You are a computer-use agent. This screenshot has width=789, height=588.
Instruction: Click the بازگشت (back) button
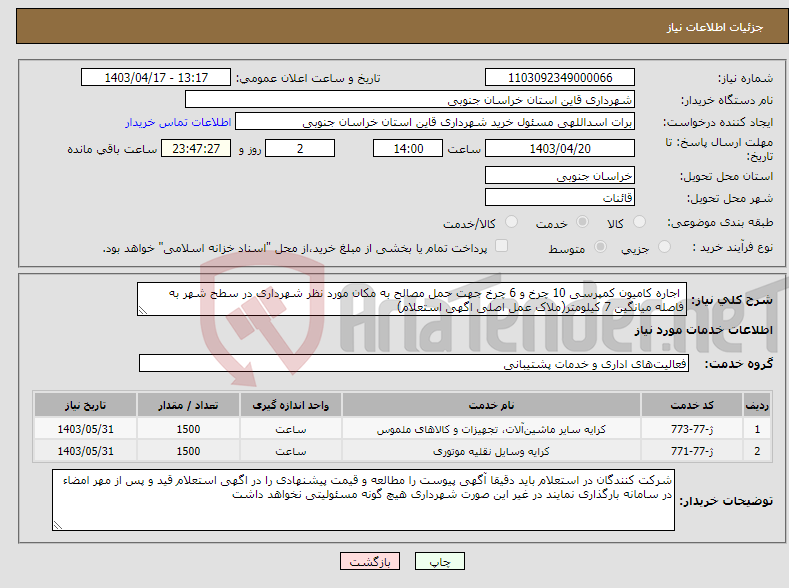[370, 561]
